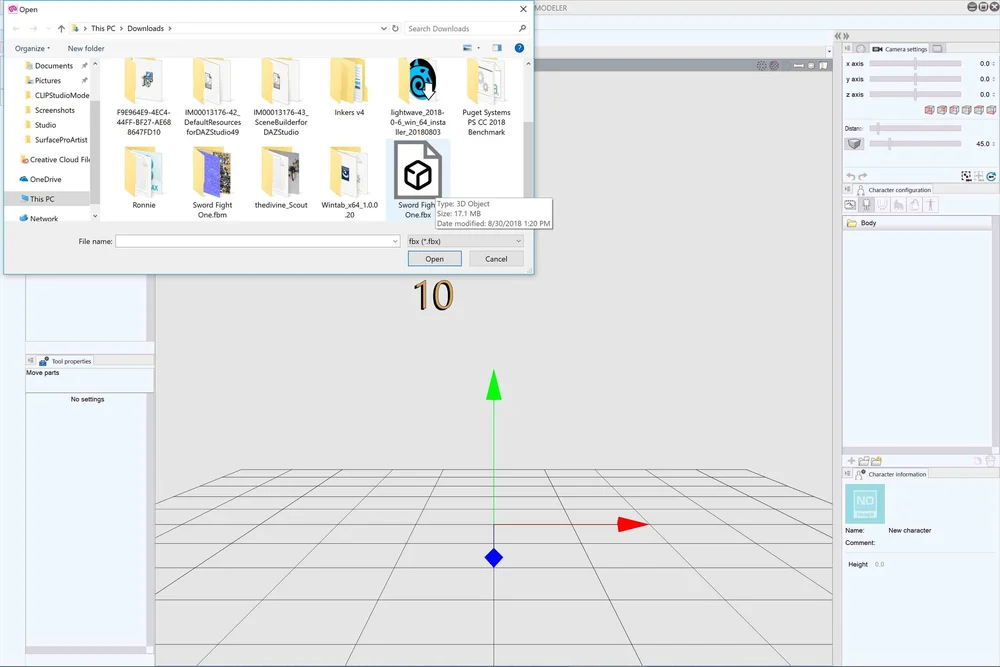Select the last red camera preset cube
This screenshot has width=1000, height=667.
990,110
